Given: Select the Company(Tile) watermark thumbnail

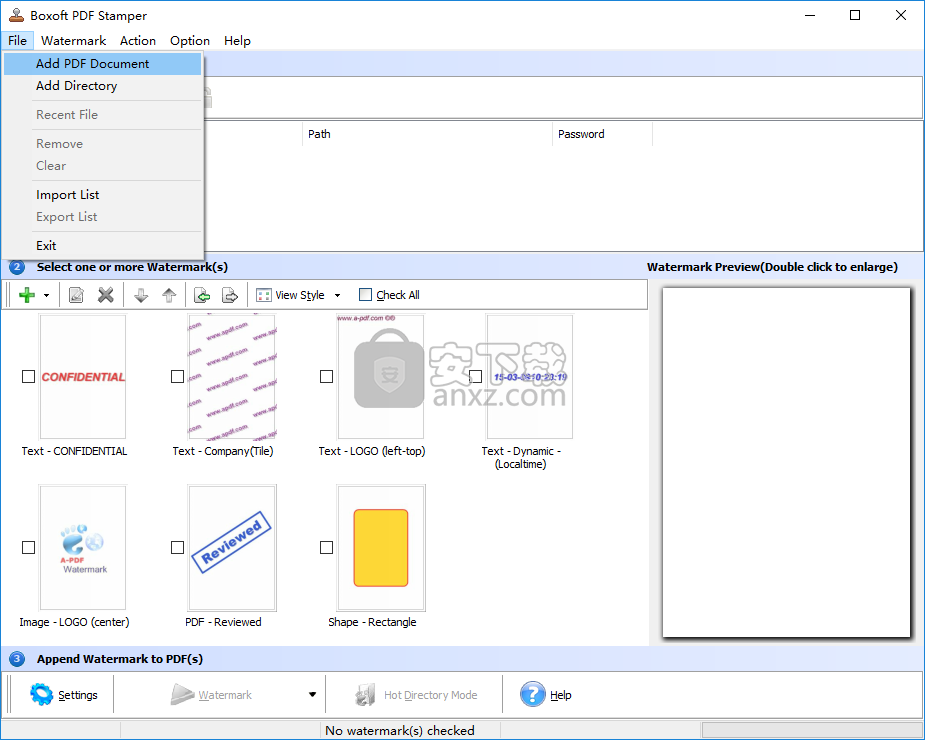Looking at the screenshot, I should (x=232, y=376).
